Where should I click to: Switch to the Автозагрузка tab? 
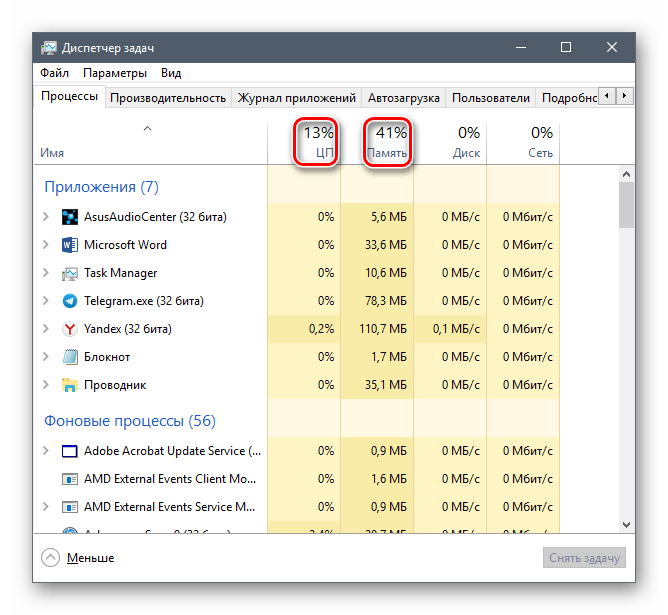[x=403, y=98]
